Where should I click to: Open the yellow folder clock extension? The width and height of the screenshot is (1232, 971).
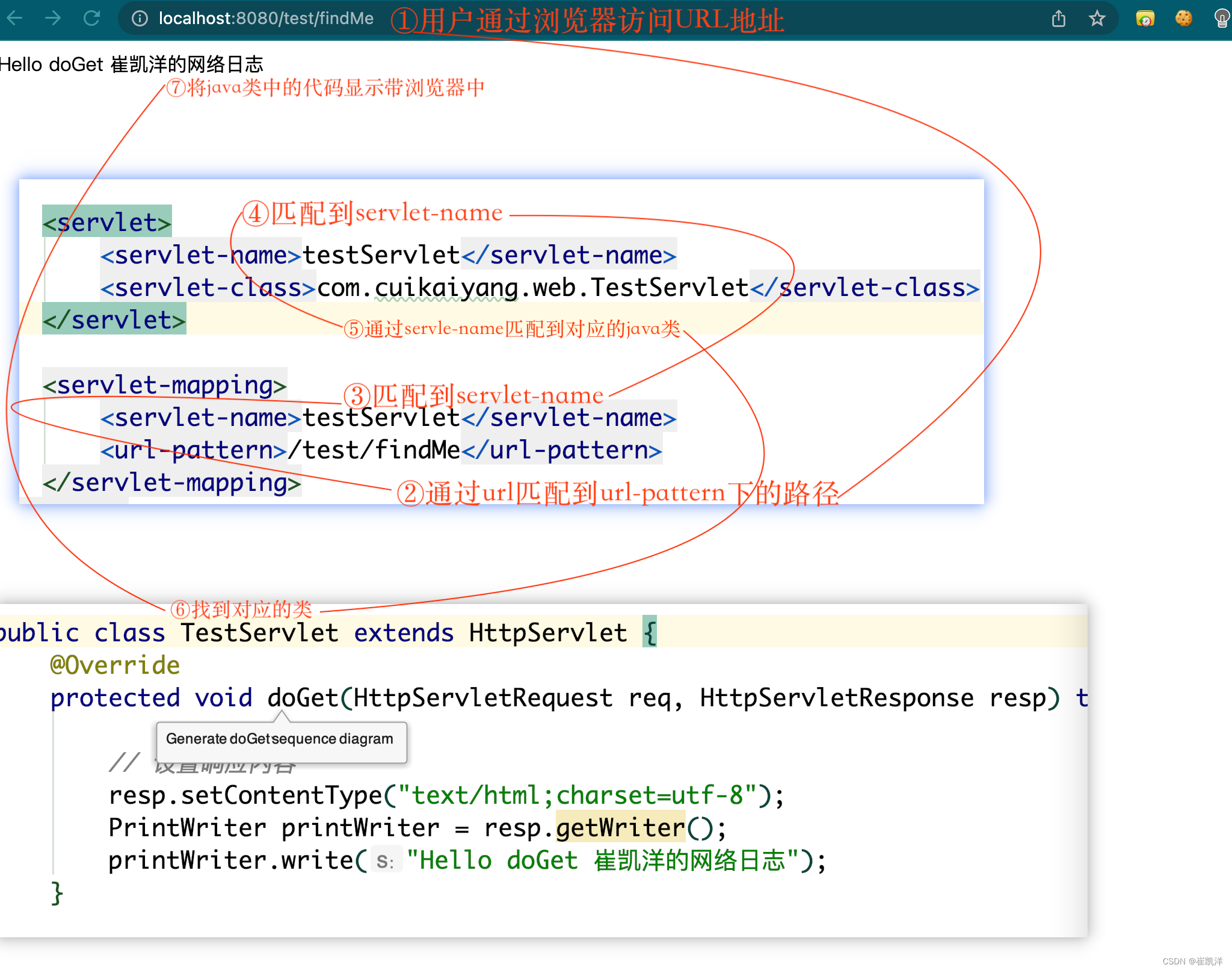pos(1145,19)
